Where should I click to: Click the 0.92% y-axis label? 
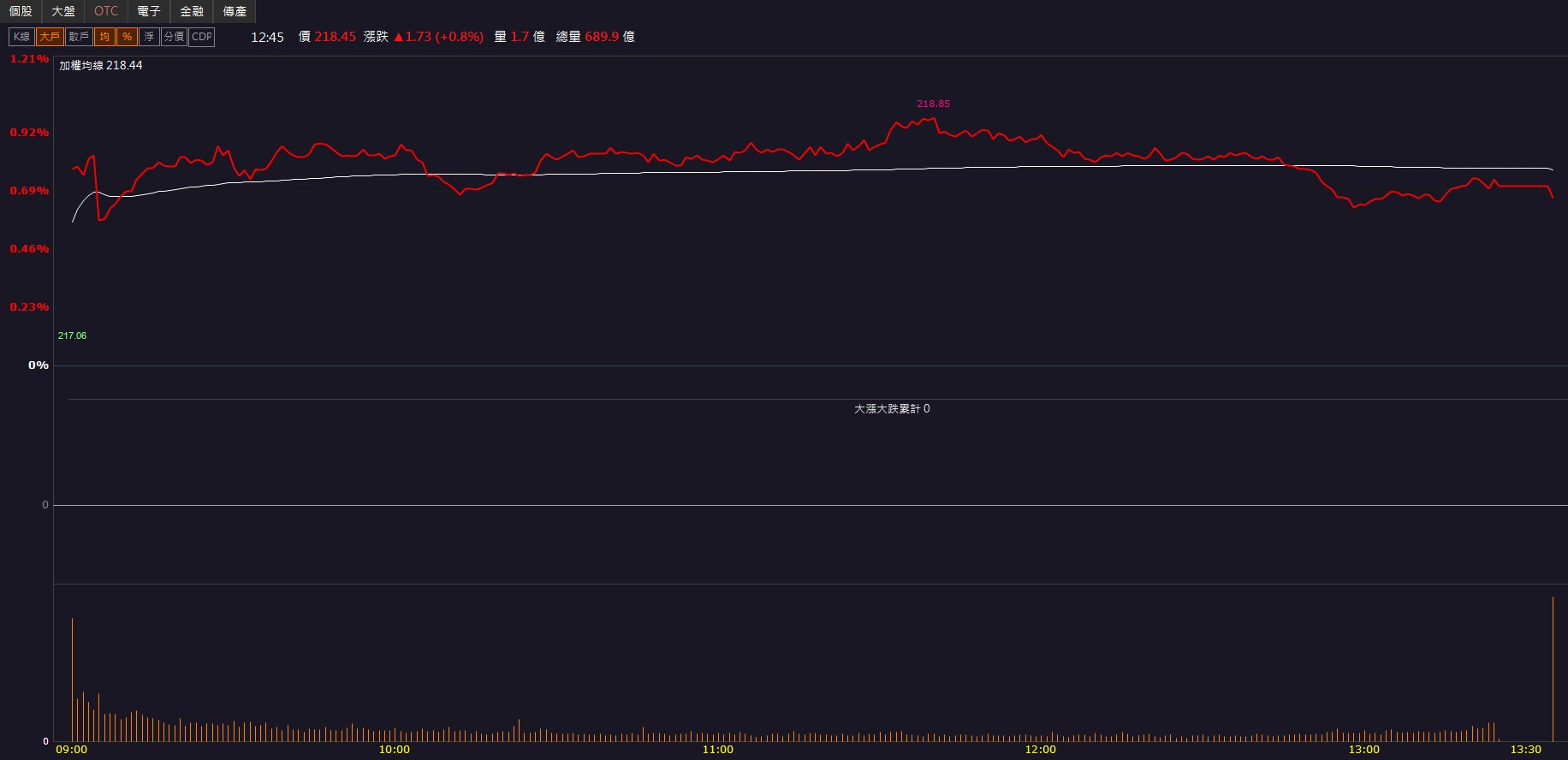click(29, 133)
